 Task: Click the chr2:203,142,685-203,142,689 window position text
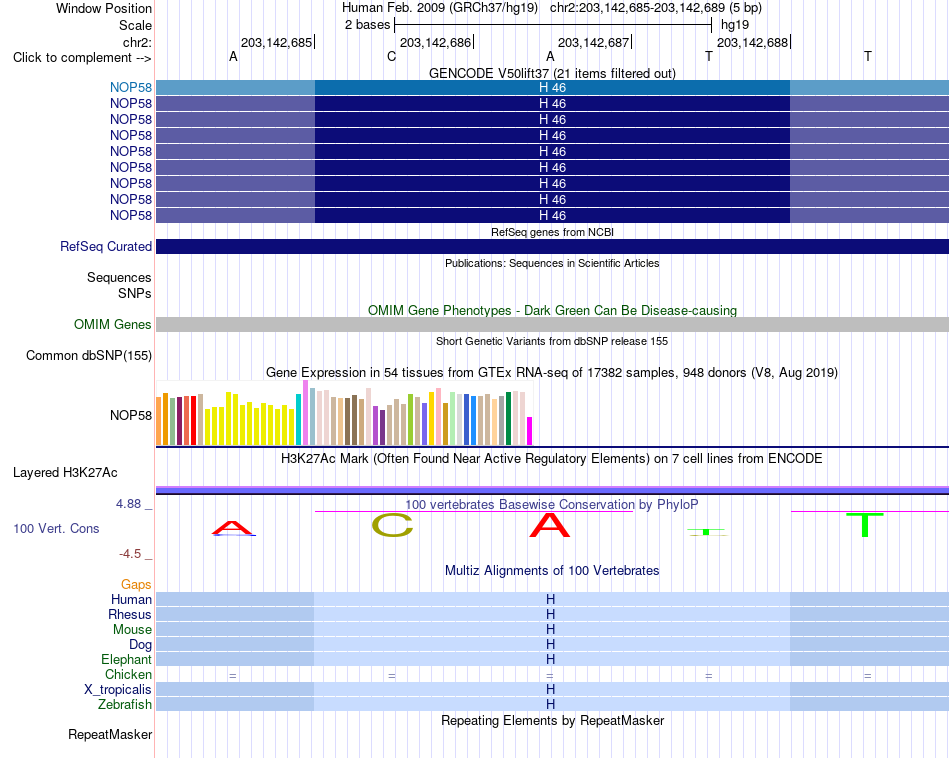click(x=637, y=8)
